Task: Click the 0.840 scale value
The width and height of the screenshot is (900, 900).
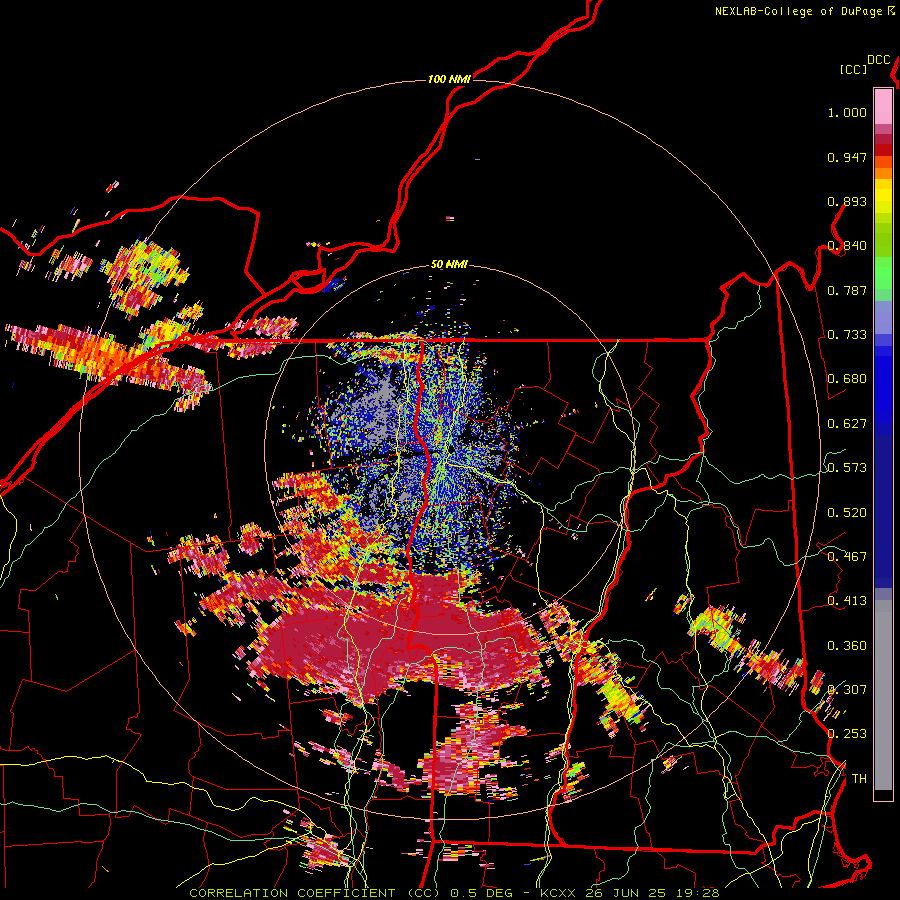Action: pos(847,246)
